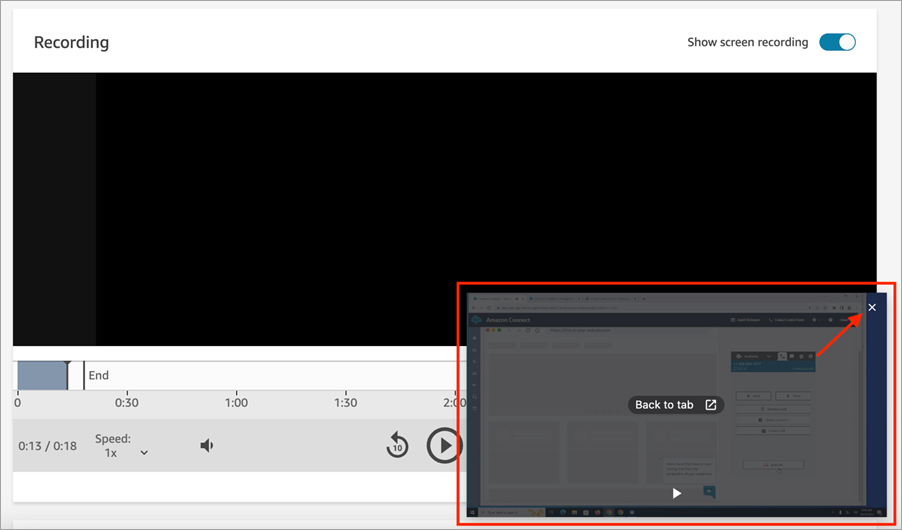Click the 0:13 / 0:18 elapsed time display
The image size is (902, 530).
pyautogui.click(x=47, y=446)
